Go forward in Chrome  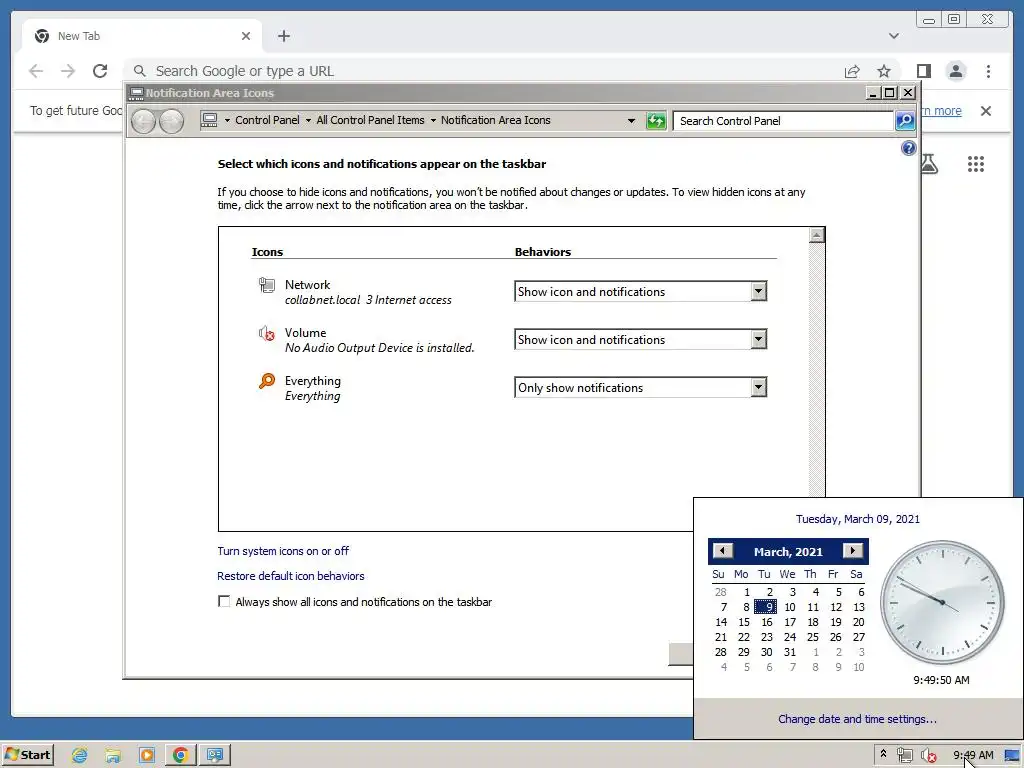click(x=68, y=71)
